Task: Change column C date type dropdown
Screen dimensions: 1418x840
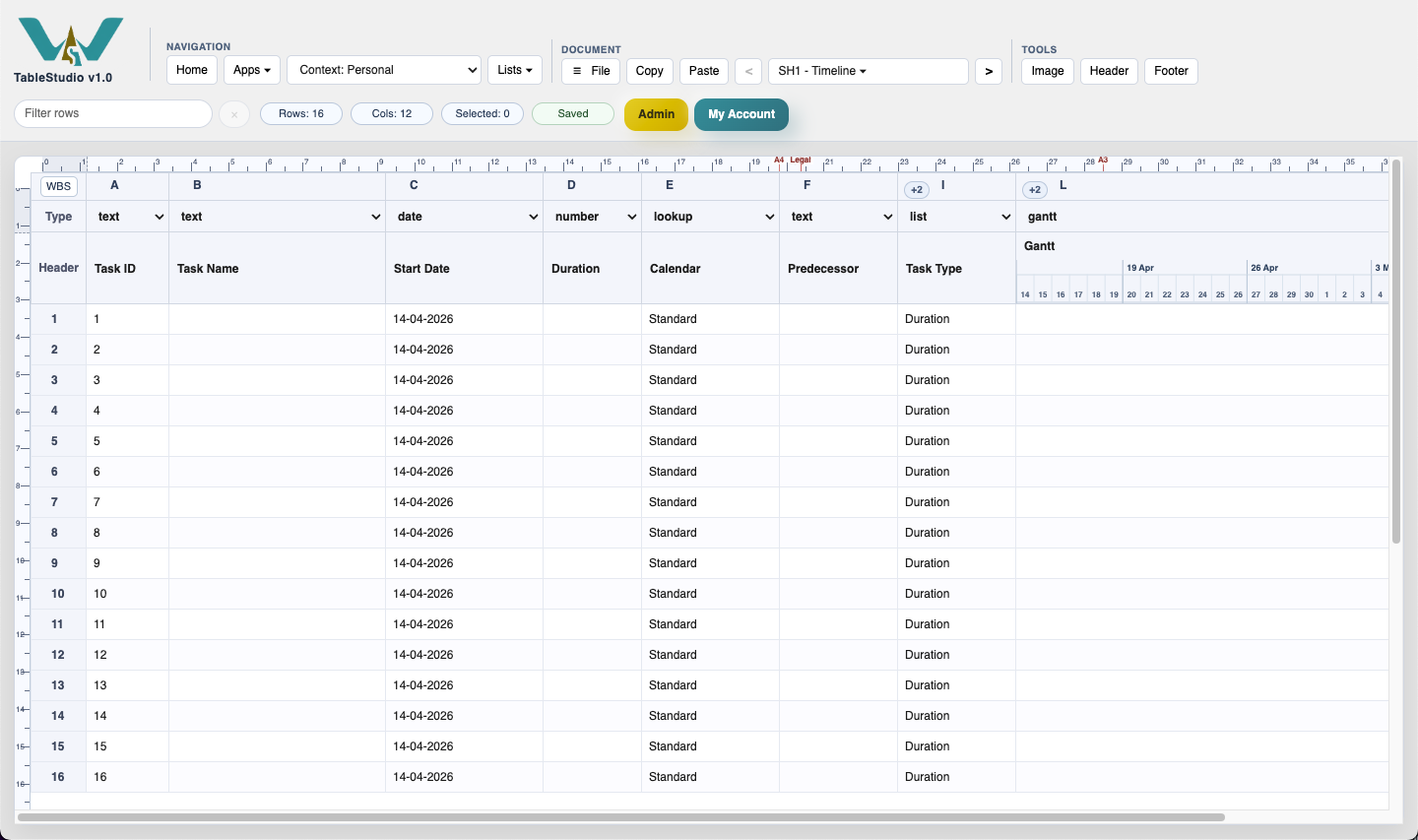Action: (465, 217)
